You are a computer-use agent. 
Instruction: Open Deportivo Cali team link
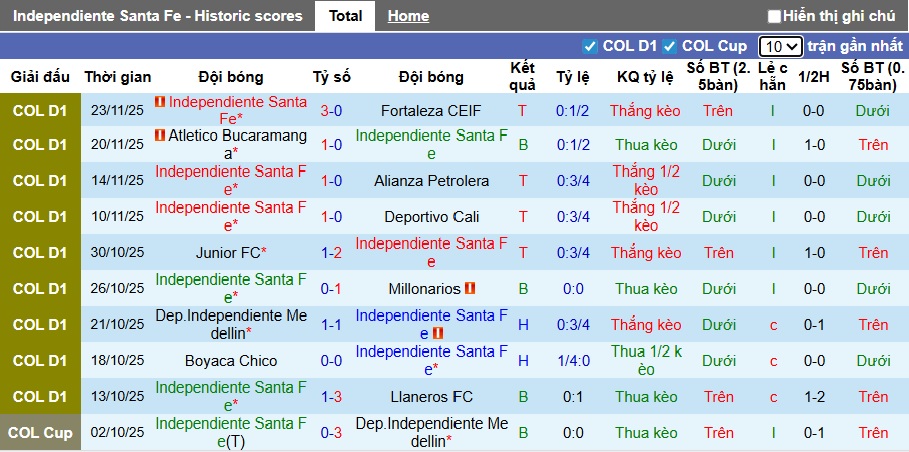[431, 217]
